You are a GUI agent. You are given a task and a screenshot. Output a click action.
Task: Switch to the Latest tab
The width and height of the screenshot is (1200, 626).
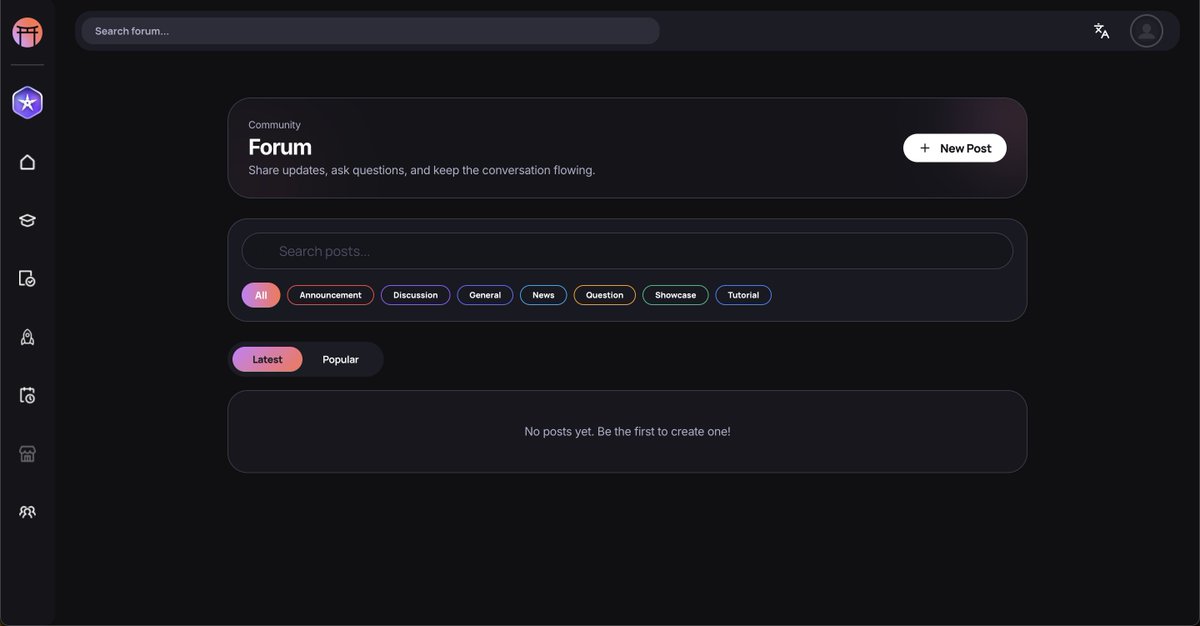pyautogui.click(x=267, y=359)
